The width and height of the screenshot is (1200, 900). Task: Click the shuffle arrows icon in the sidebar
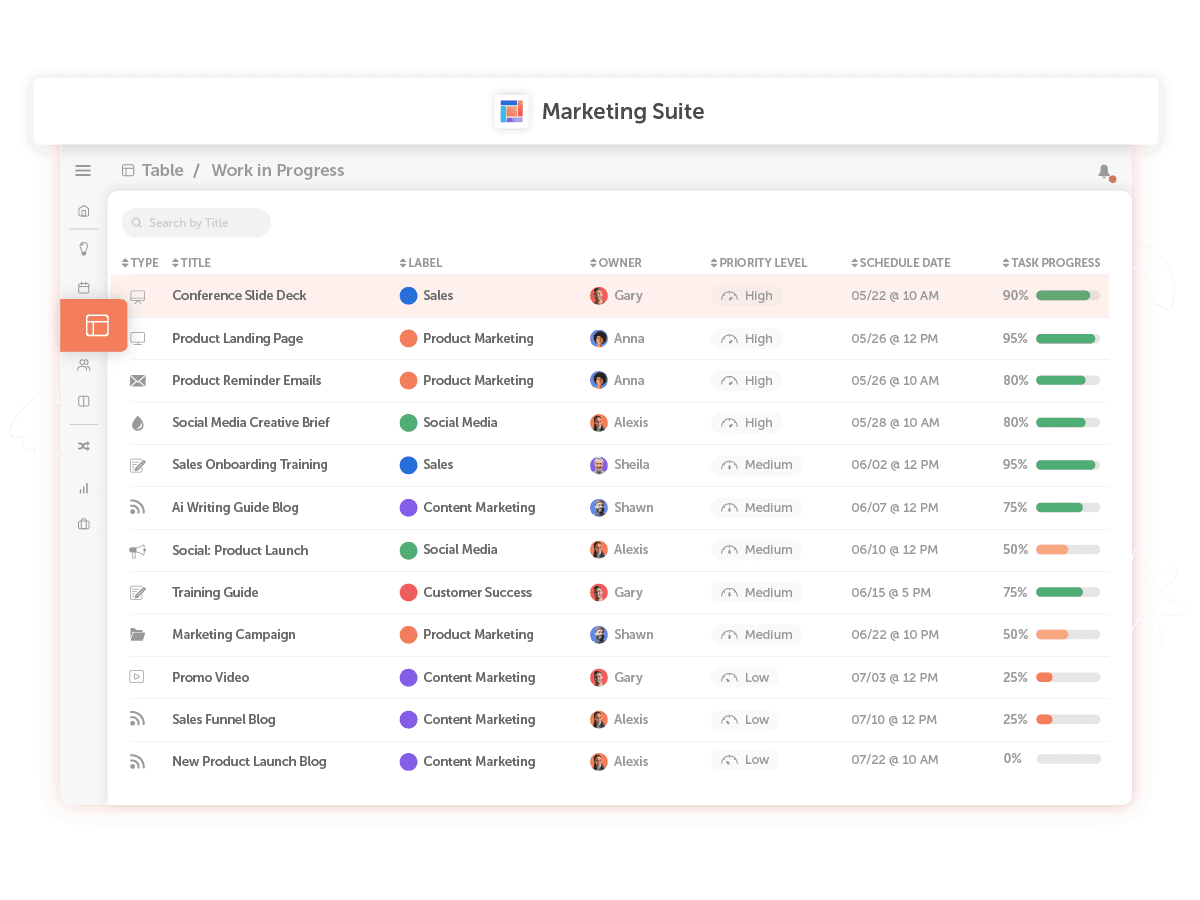pyautogui.click(x=84, y=447)
